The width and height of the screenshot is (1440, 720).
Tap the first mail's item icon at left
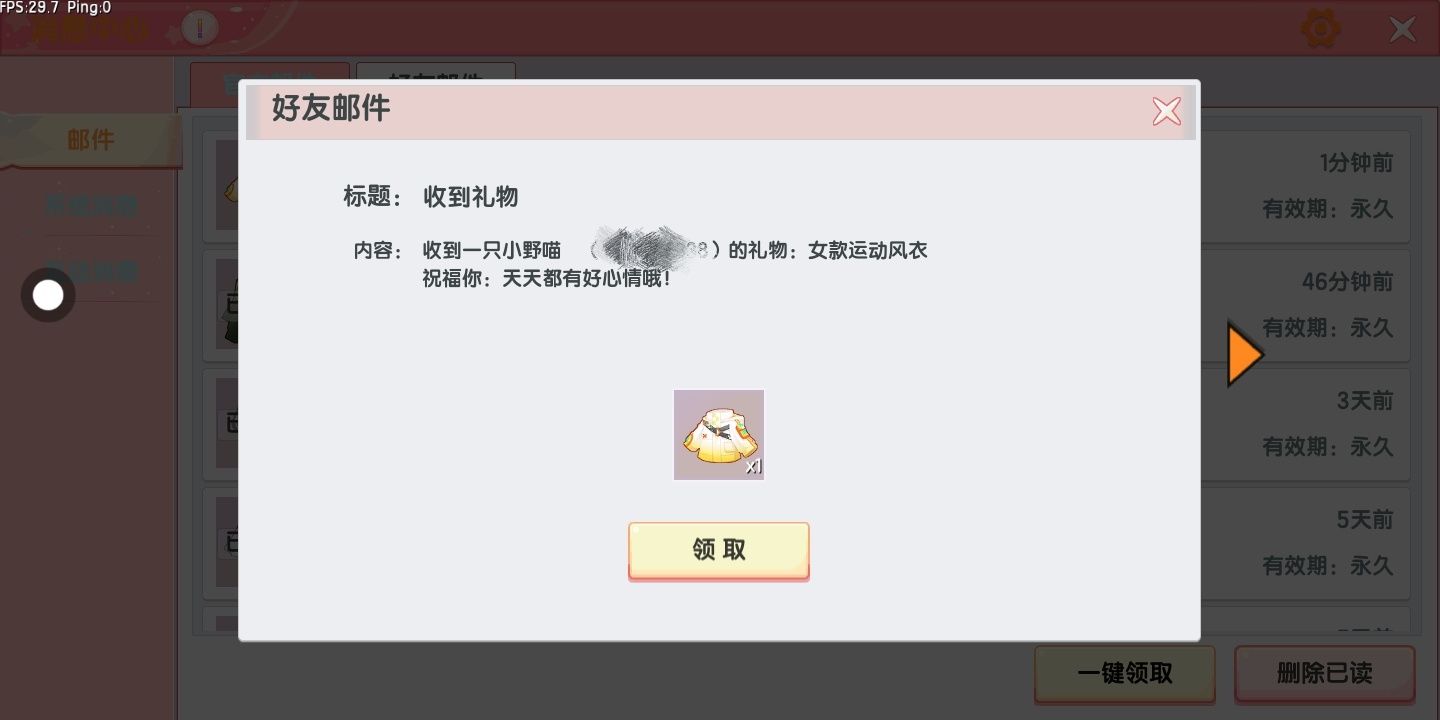(x=228, y=186)
